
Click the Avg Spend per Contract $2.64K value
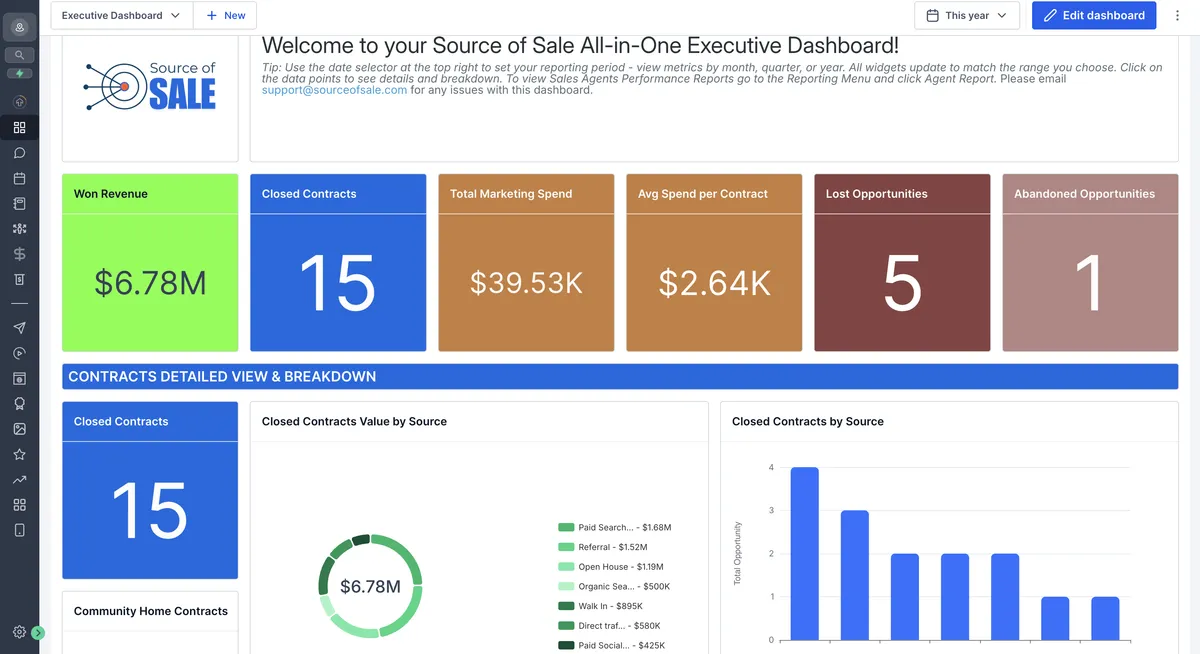(x=714, y=283)
